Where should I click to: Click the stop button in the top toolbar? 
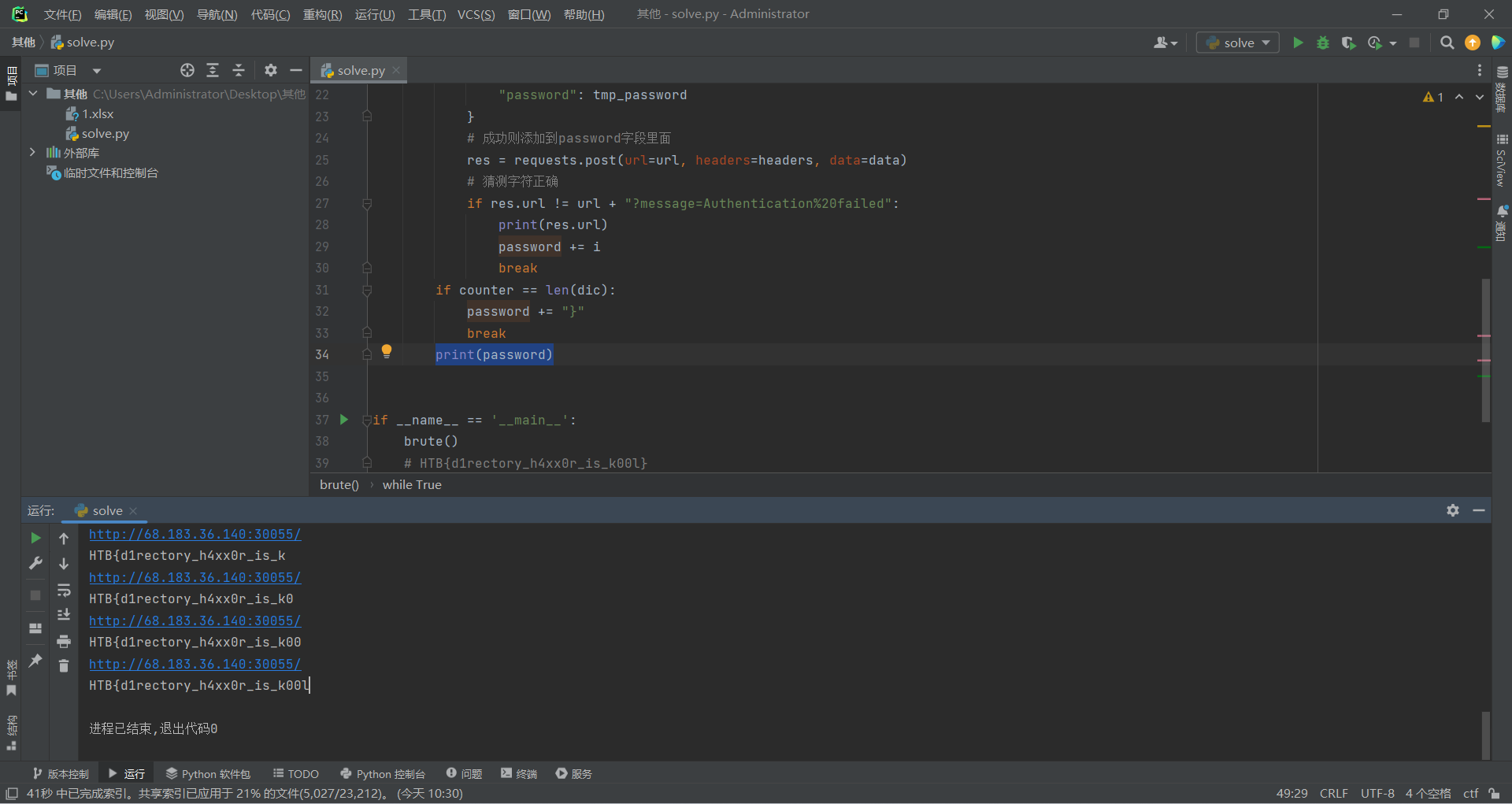click(x=1414, y=43)
